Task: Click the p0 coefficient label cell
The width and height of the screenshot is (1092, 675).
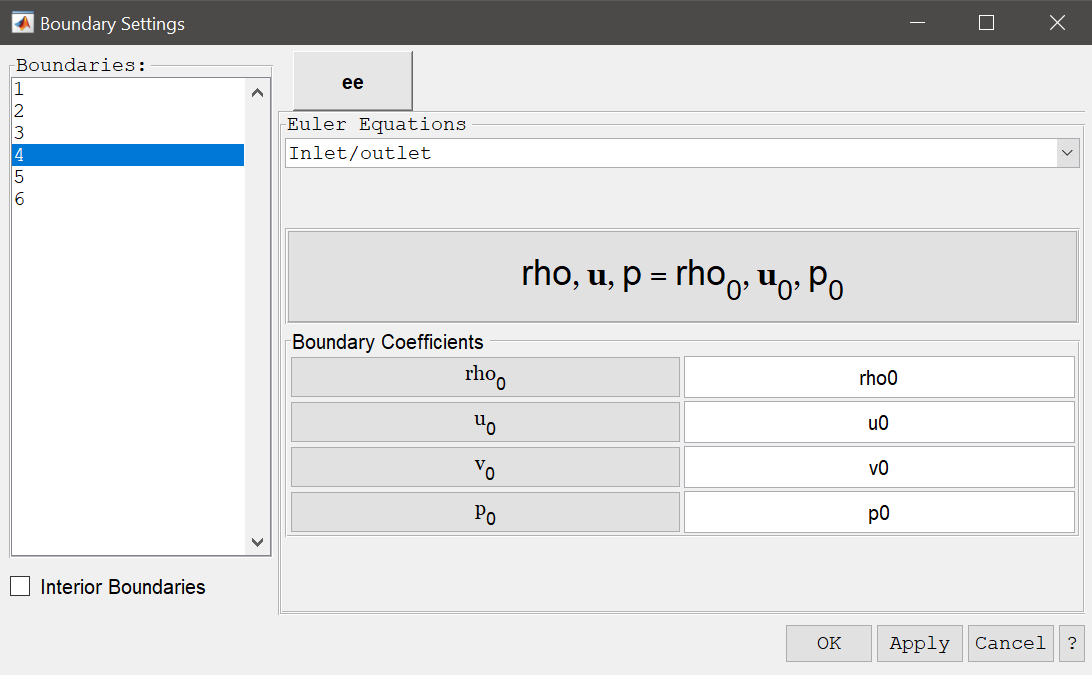Action: click(x=485, y=513)
